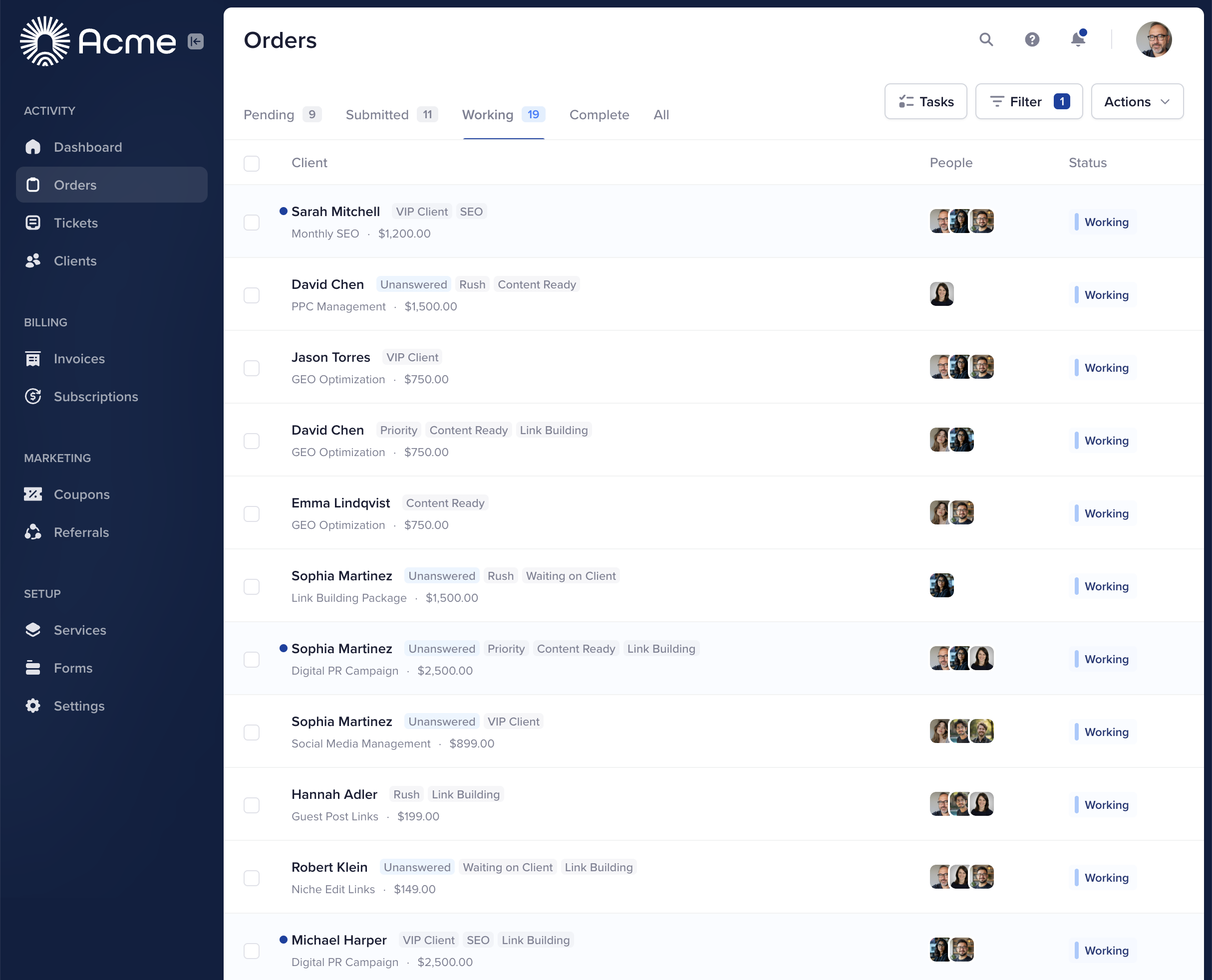
Task: Check the Sarah Mitchell order checkbox
Action: (x=251, y=222)
